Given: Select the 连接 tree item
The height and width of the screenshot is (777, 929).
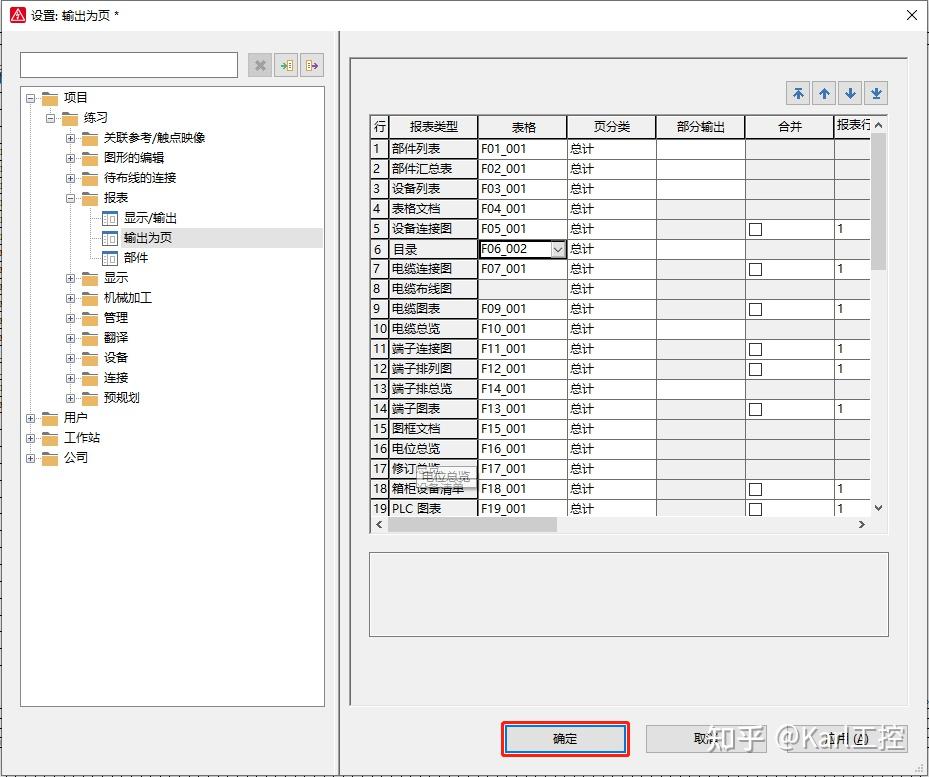Looking at the screenshot, I should coord(116,378).
